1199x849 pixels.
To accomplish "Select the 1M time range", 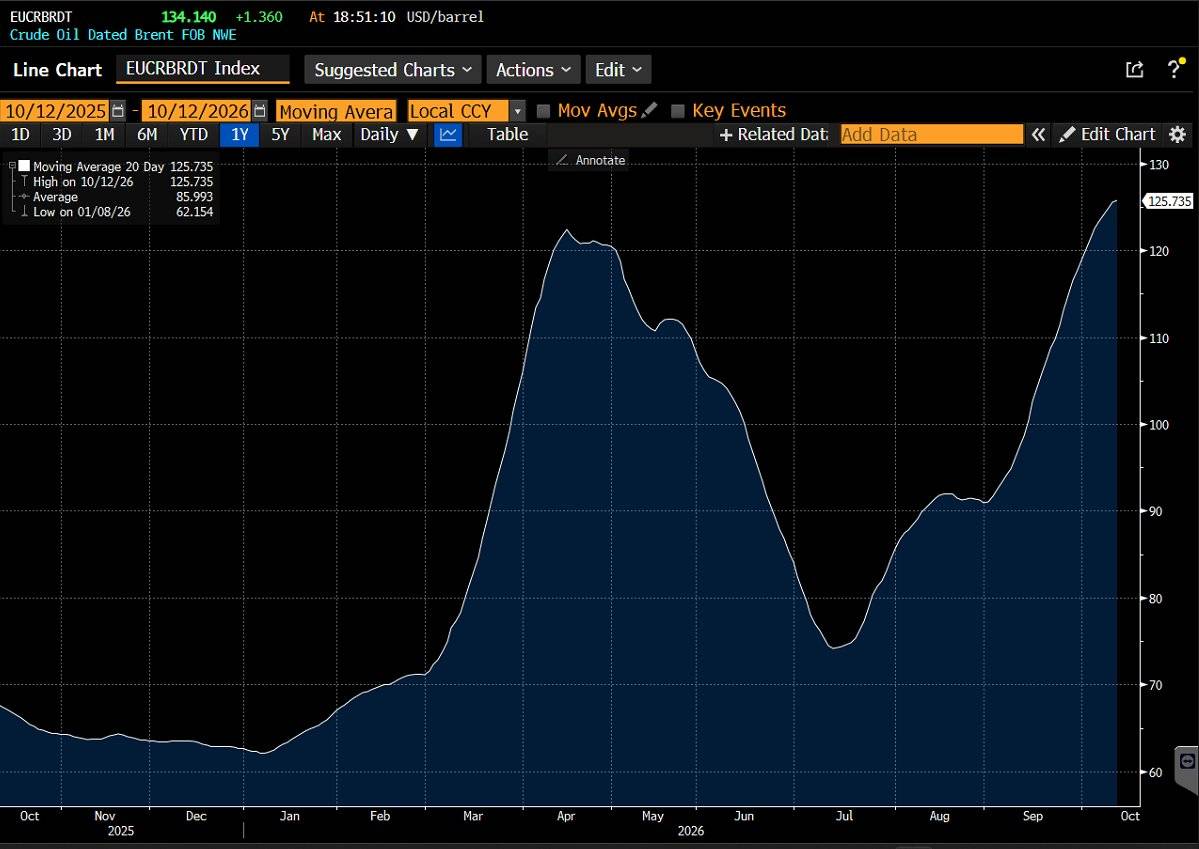I will tap(105, 135).
